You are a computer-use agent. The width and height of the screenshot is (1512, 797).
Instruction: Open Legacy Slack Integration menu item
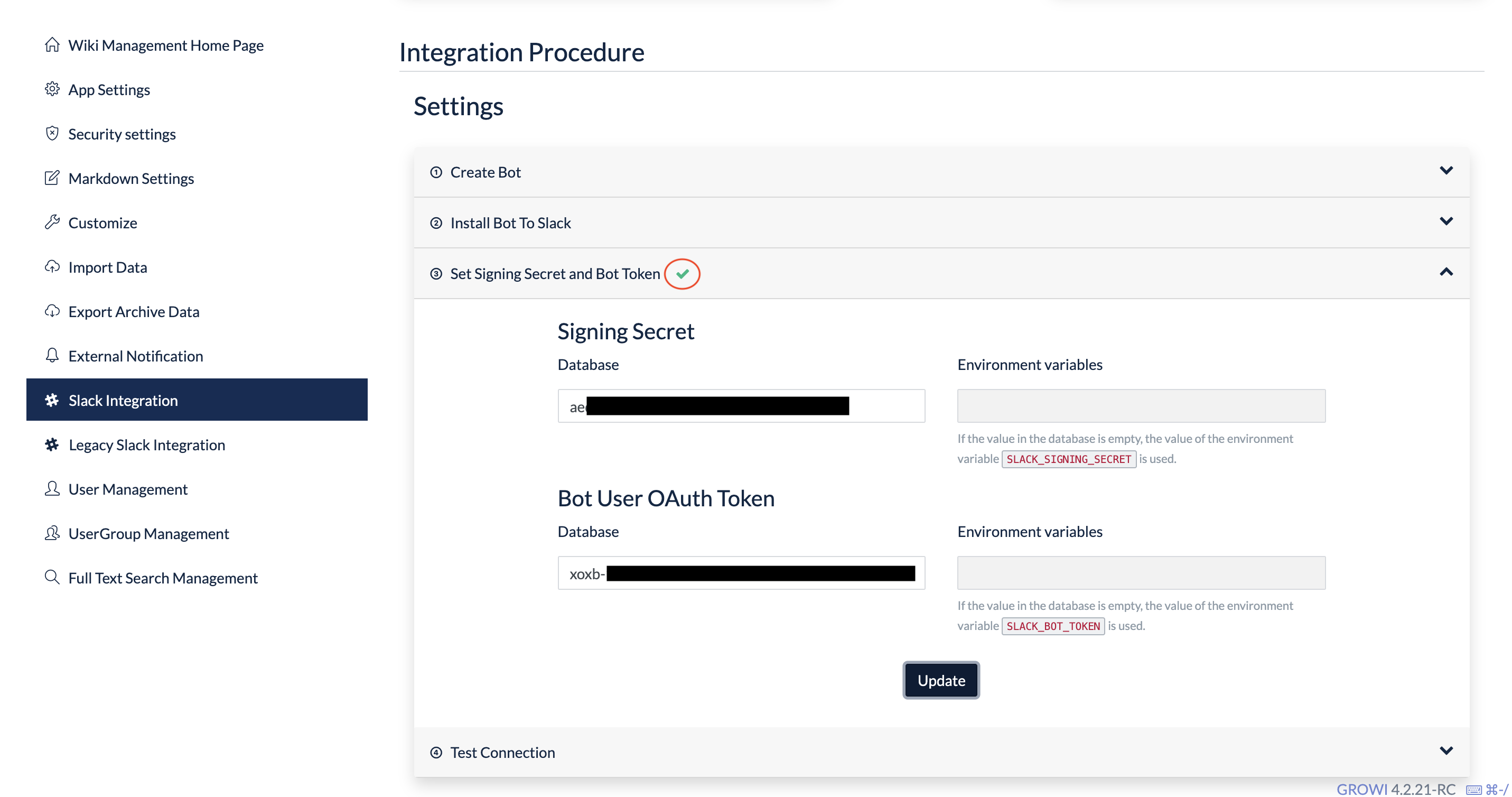click(x=146, y=444)
